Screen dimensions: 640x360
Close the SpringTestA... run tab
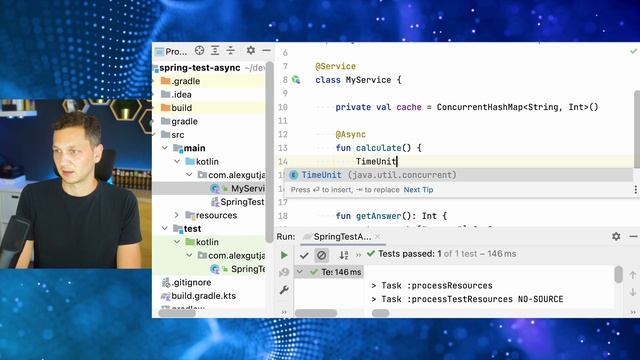pos(378,236)
